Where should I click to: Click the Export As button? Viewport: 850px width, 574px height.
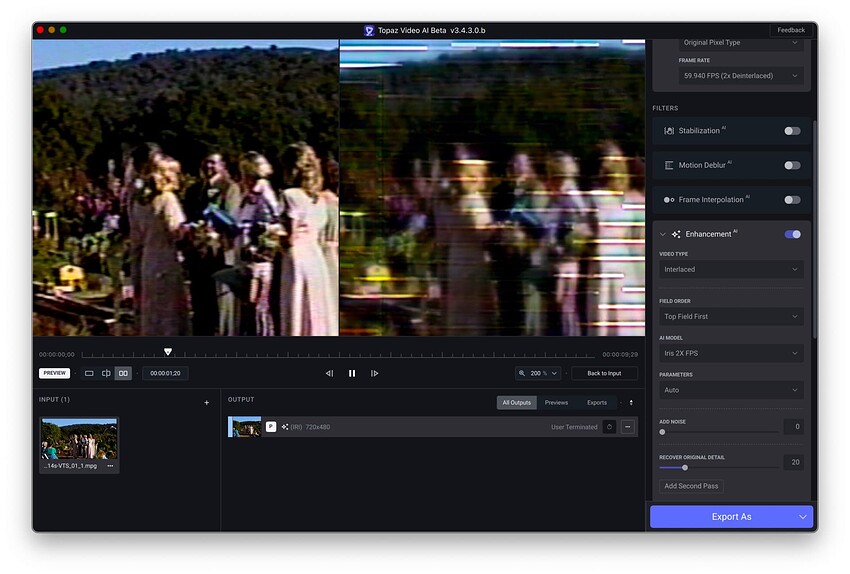(731, 517)
